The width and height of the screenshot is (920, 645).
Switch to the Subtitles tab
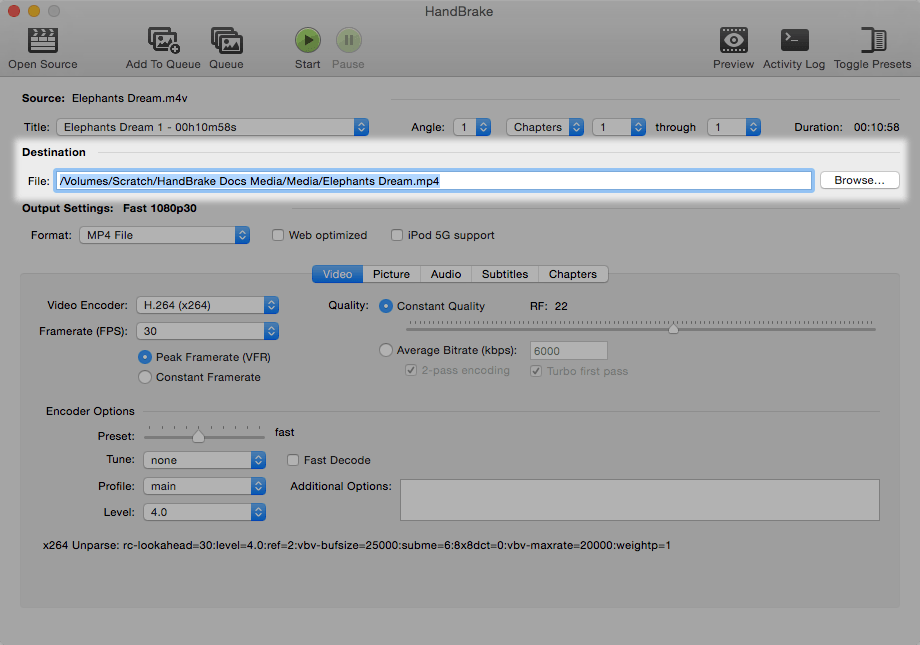[505, 274]
